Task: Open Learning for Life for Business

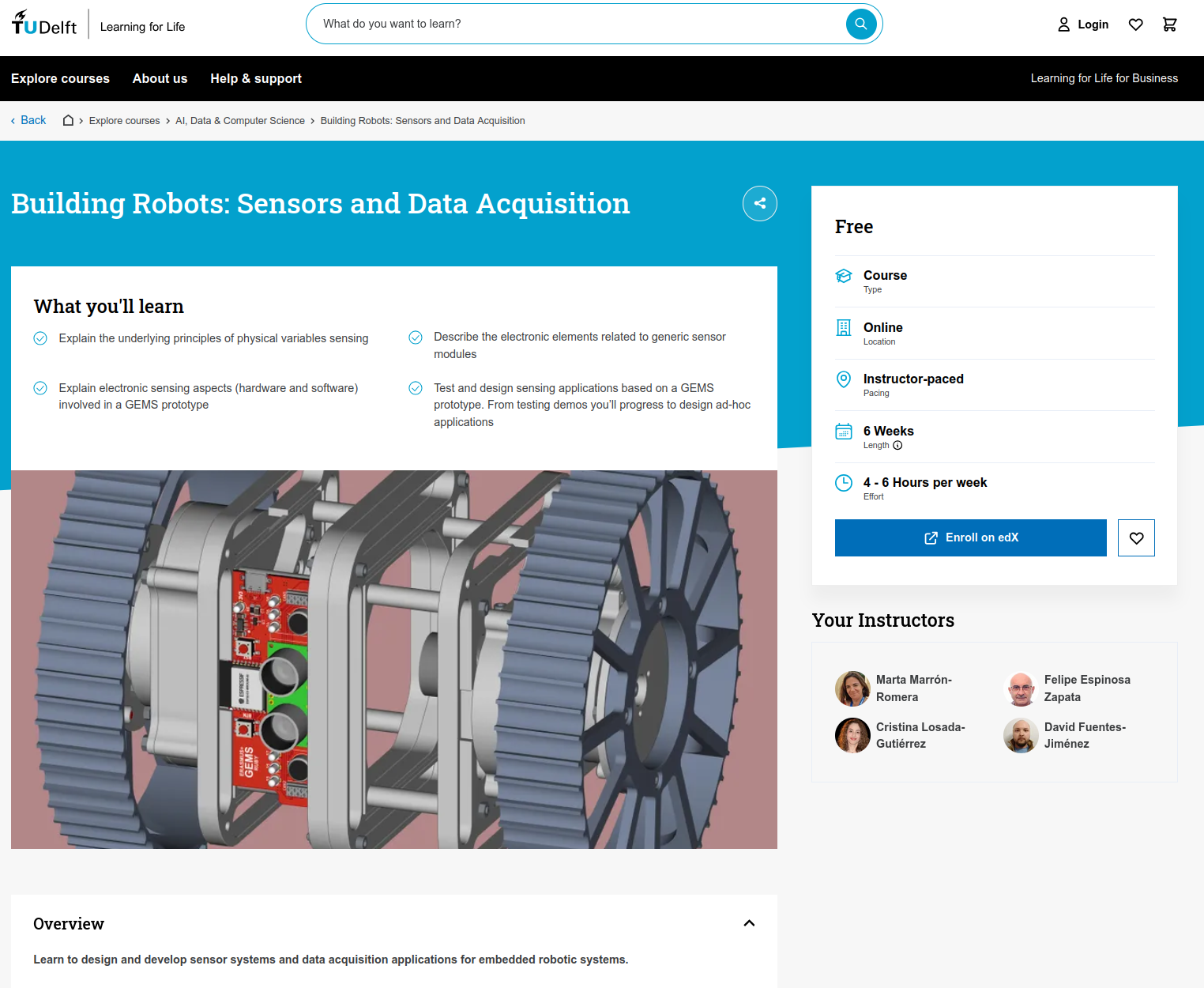Action: pyautogui.click(x=1104, y=78)
